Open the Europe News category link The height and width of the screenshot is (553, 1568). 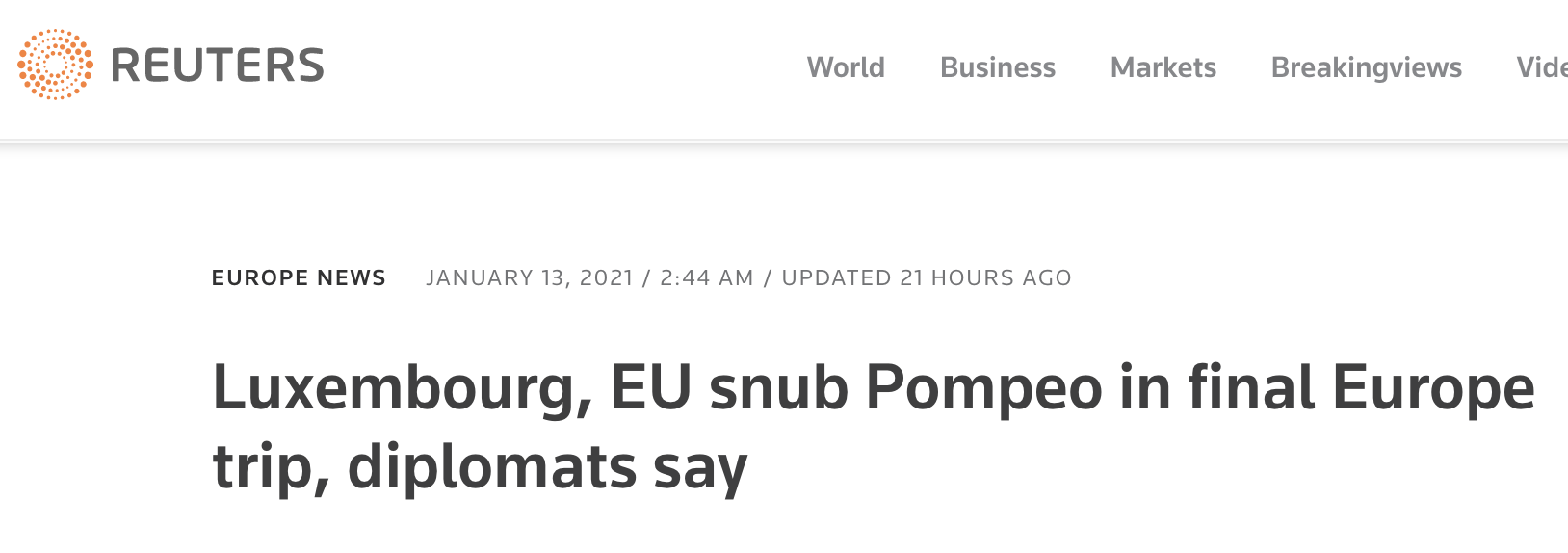point(299,278)
